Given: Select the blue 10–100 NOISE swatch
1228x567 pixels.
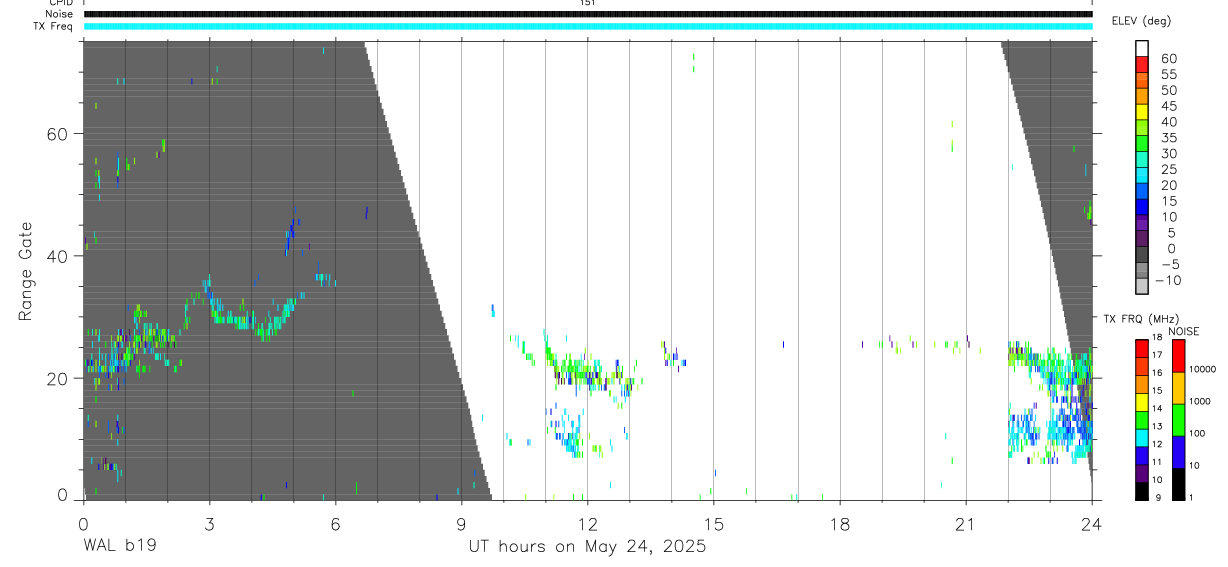Looking at the screenshot, I should point(1179,452).
